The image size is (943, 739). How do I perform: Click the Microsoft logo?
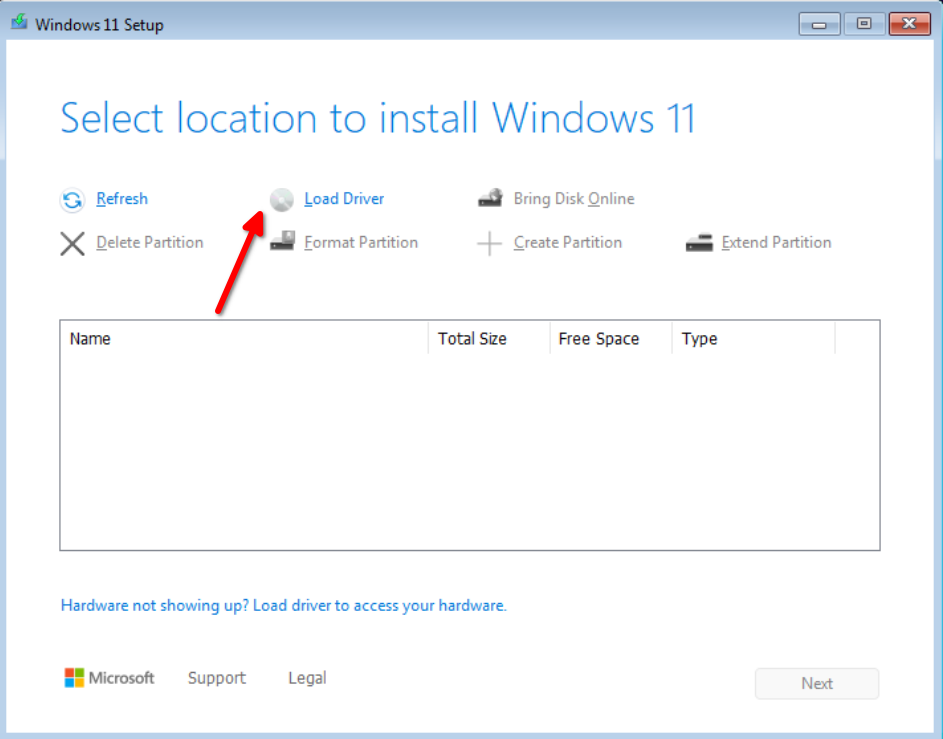pyautogui.click(x=109, y=678)
